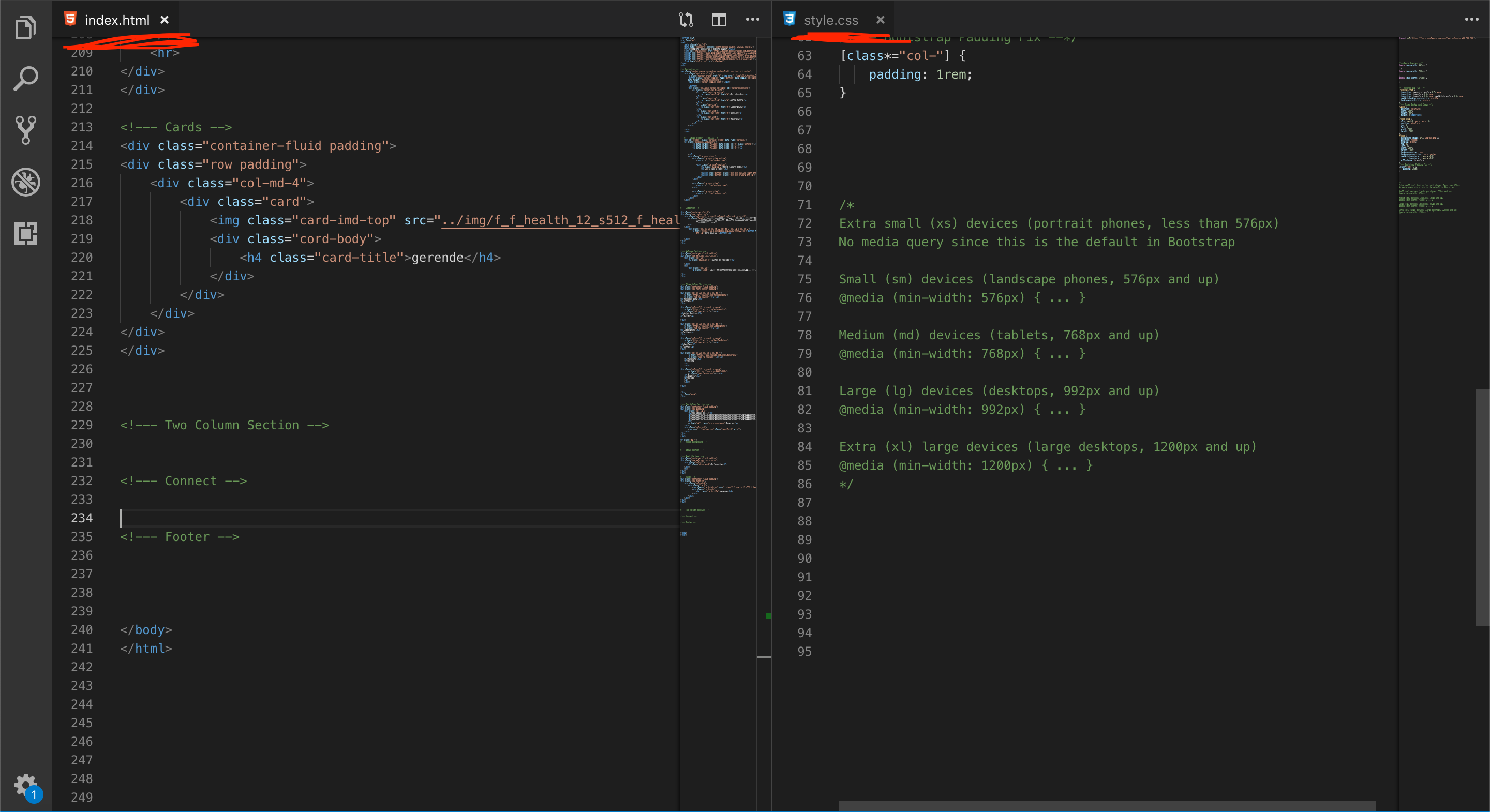Click the hr tag on line 209
This screenshot has height=812, width=1490.
pyautogui.click(x=165, y=53)
